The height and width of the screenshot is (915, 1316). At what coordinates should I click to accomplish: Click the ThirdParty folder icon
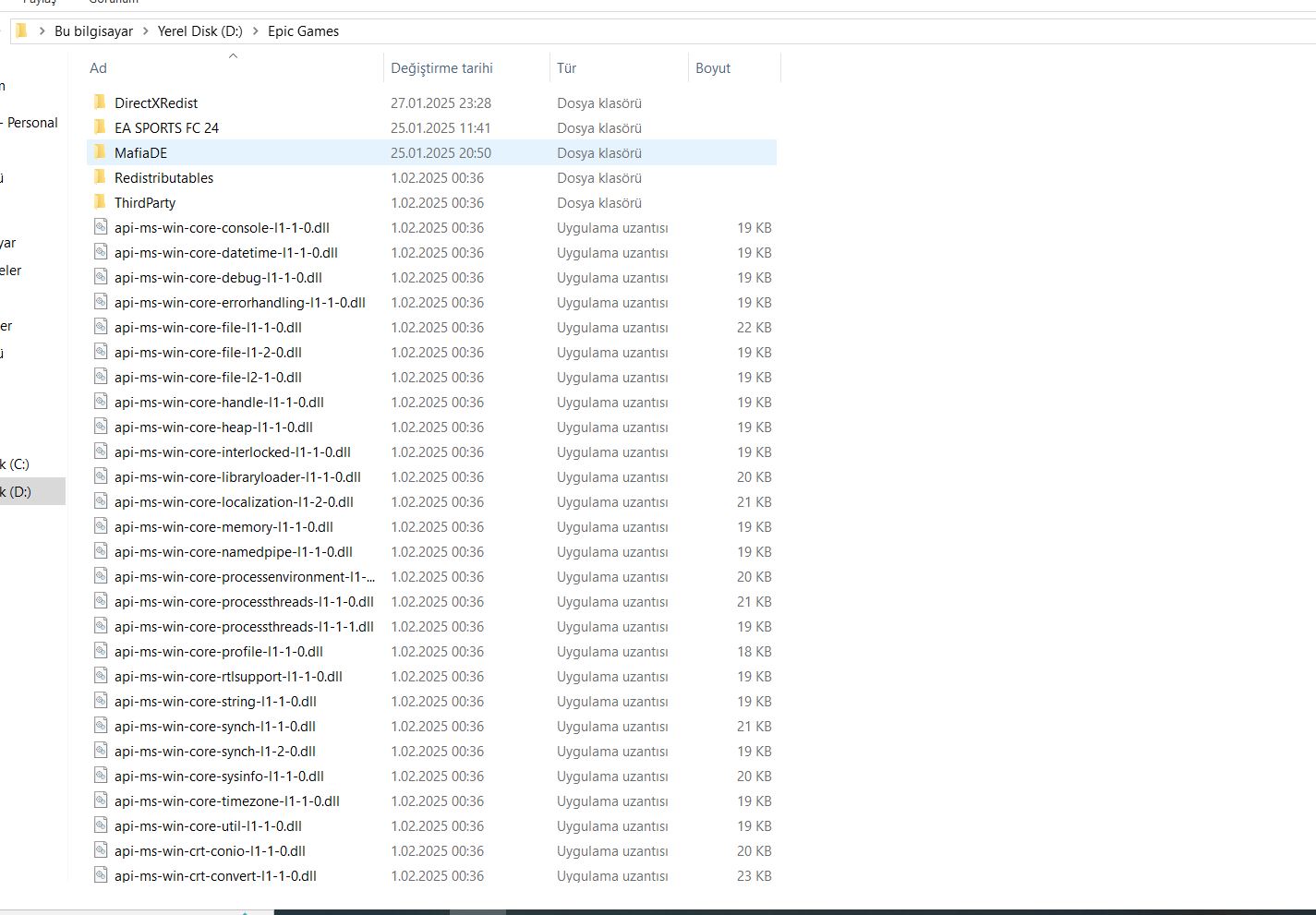100,202
